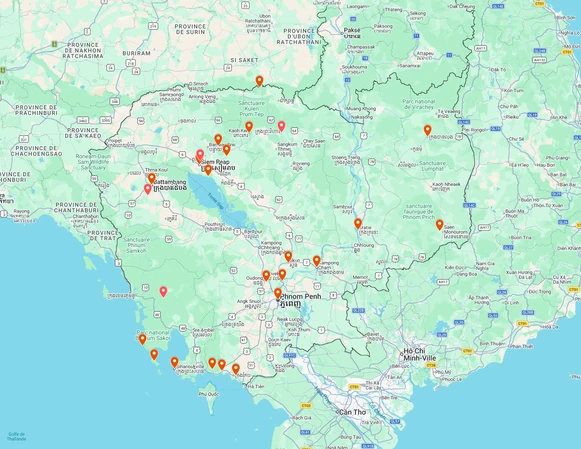Select the orange pin under the Siem Reap label by the lake

(x=208, y=170)
